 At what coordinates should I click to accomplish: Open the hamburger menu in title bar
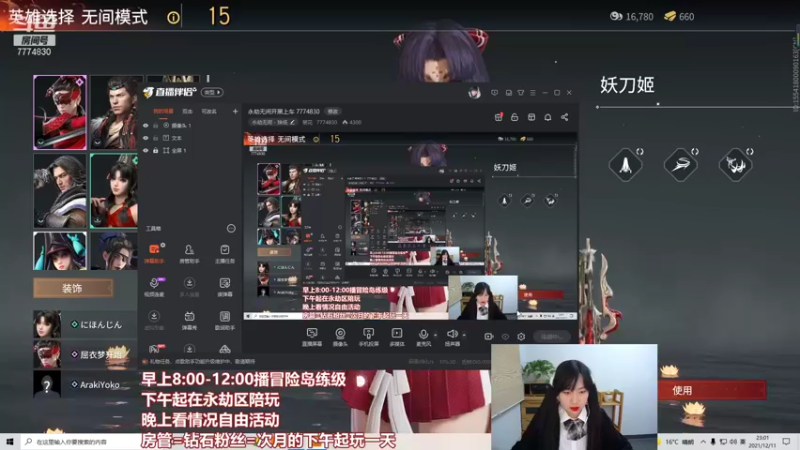tap(533, 93)
